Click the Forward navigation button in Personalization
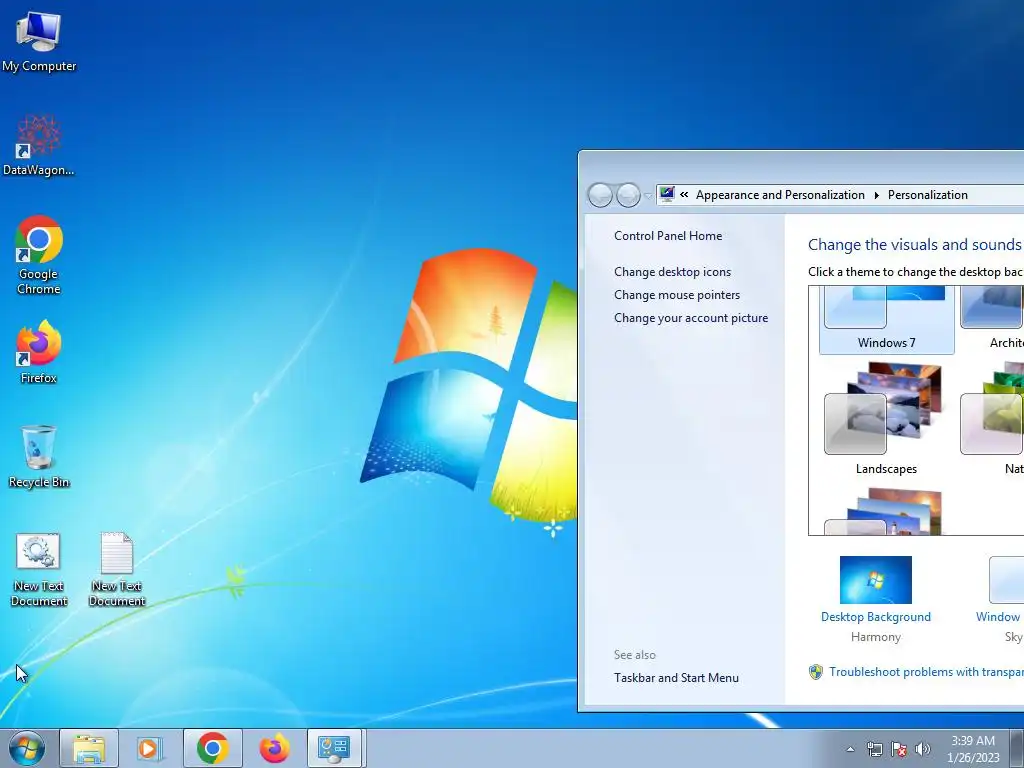 point(628,195)
